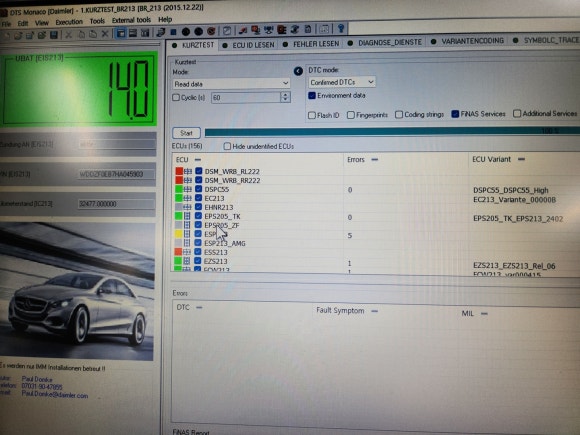Image resolution: width=580 pixels, height=435 pixels.
Task: Enable the Additional Services checkbox
Action: [x=517, y=114]
